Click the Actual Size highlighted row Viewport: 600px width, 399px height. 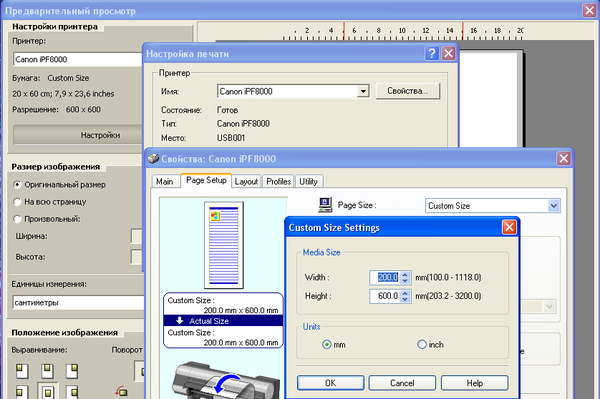(x=223, y=321)
